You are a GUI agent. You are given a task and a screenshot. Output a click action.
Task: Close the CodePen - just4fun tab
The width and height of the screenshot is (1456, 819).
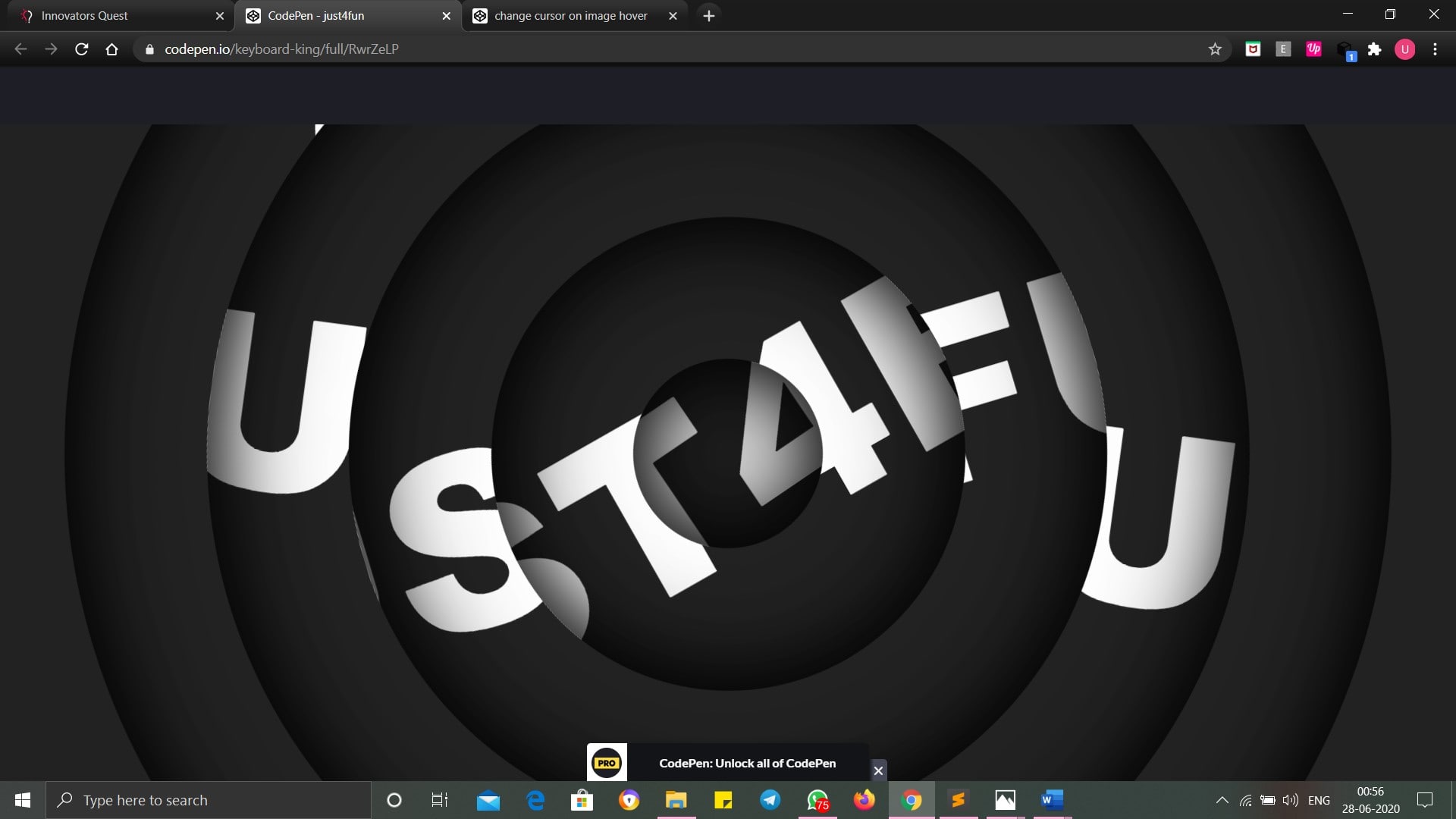(446, 15)
